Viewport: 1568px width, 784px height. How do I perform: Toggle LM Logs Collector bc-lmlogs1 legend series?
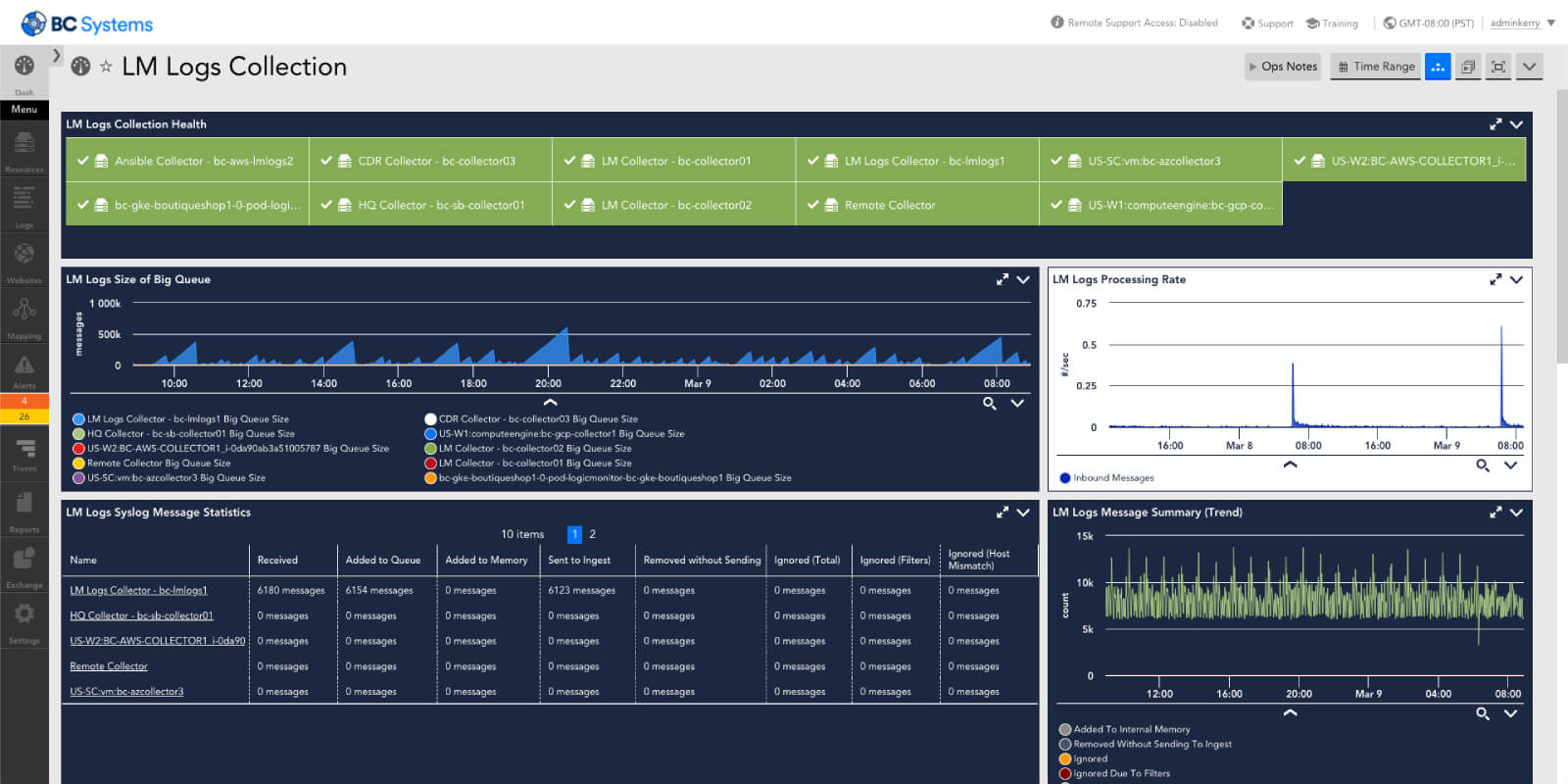tap(180, 419)
